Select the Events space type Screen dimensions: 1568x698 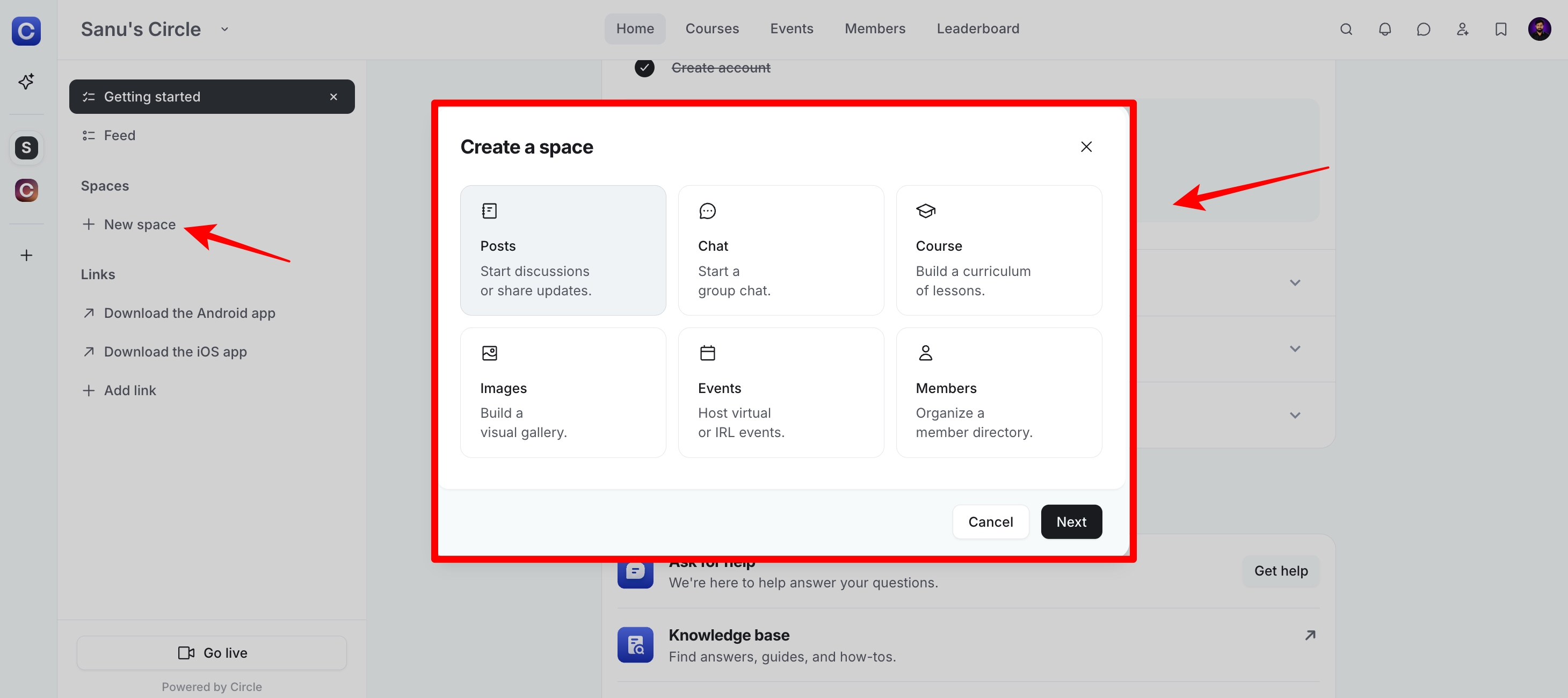781,392
